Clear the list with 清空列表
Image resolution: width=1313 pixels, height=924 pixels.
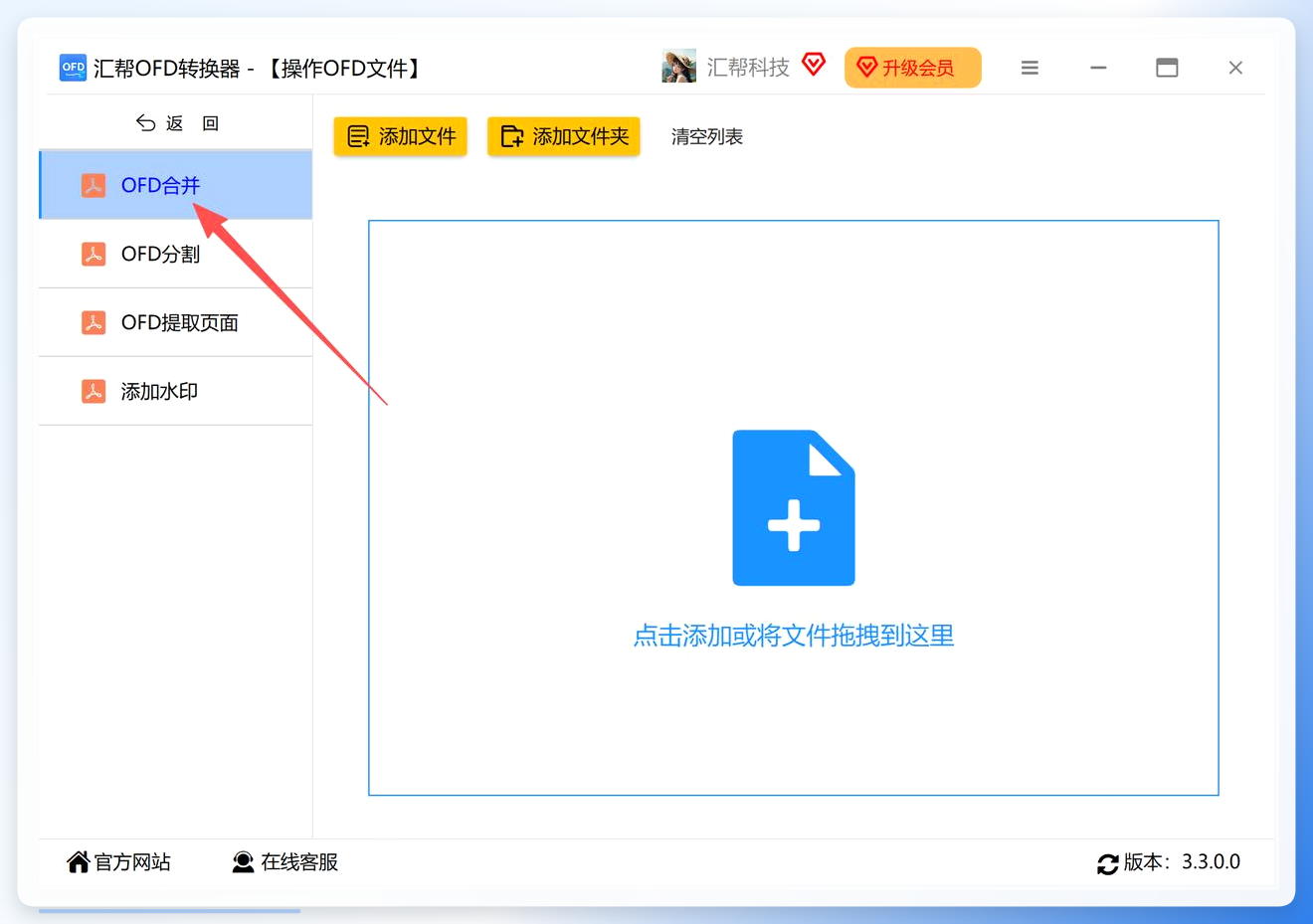707,136
